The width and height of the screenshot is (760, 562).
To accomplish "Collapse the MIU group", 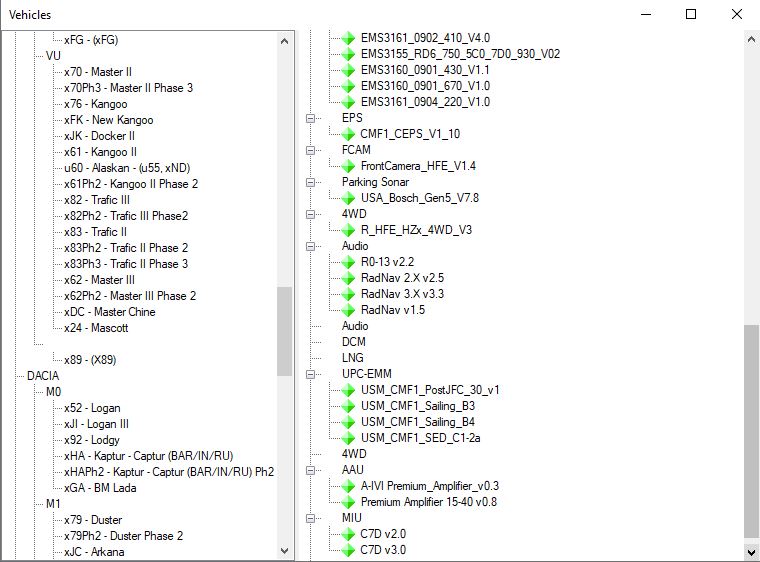I will click(x=311, y=518).
